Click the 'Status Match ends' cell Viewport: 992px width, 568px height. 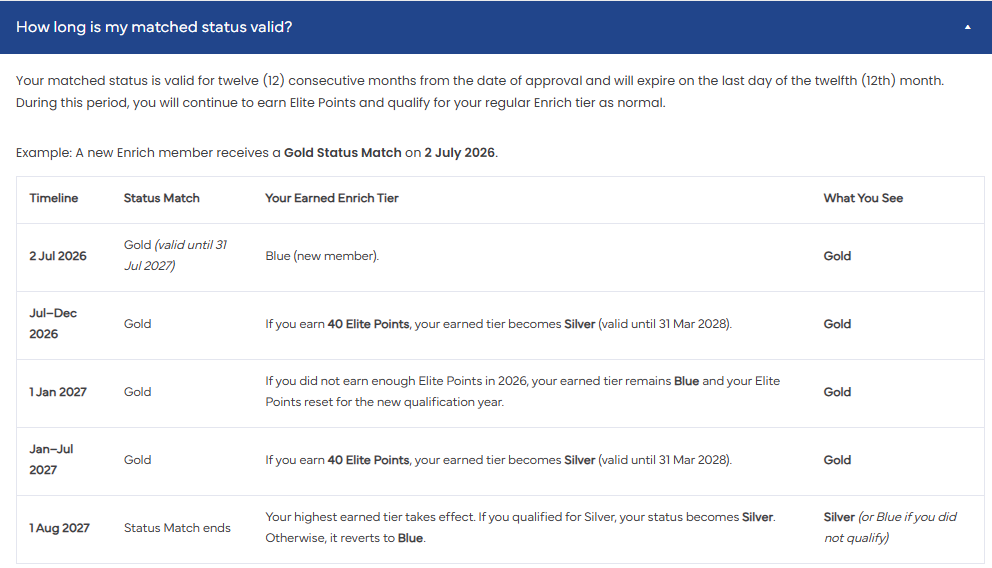tap(177, 528)
